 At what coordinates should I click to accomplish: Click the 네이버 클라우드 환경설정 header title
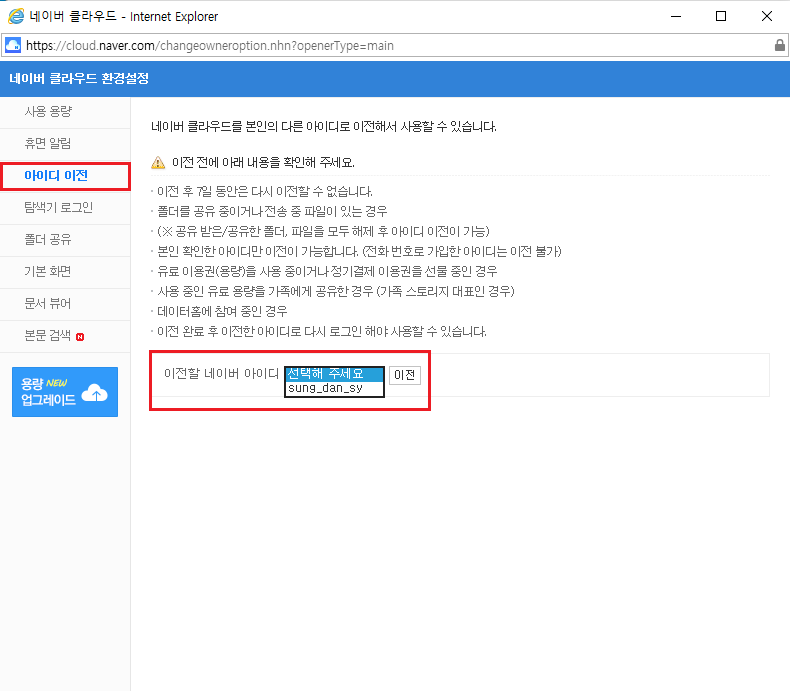click(79, 79)
